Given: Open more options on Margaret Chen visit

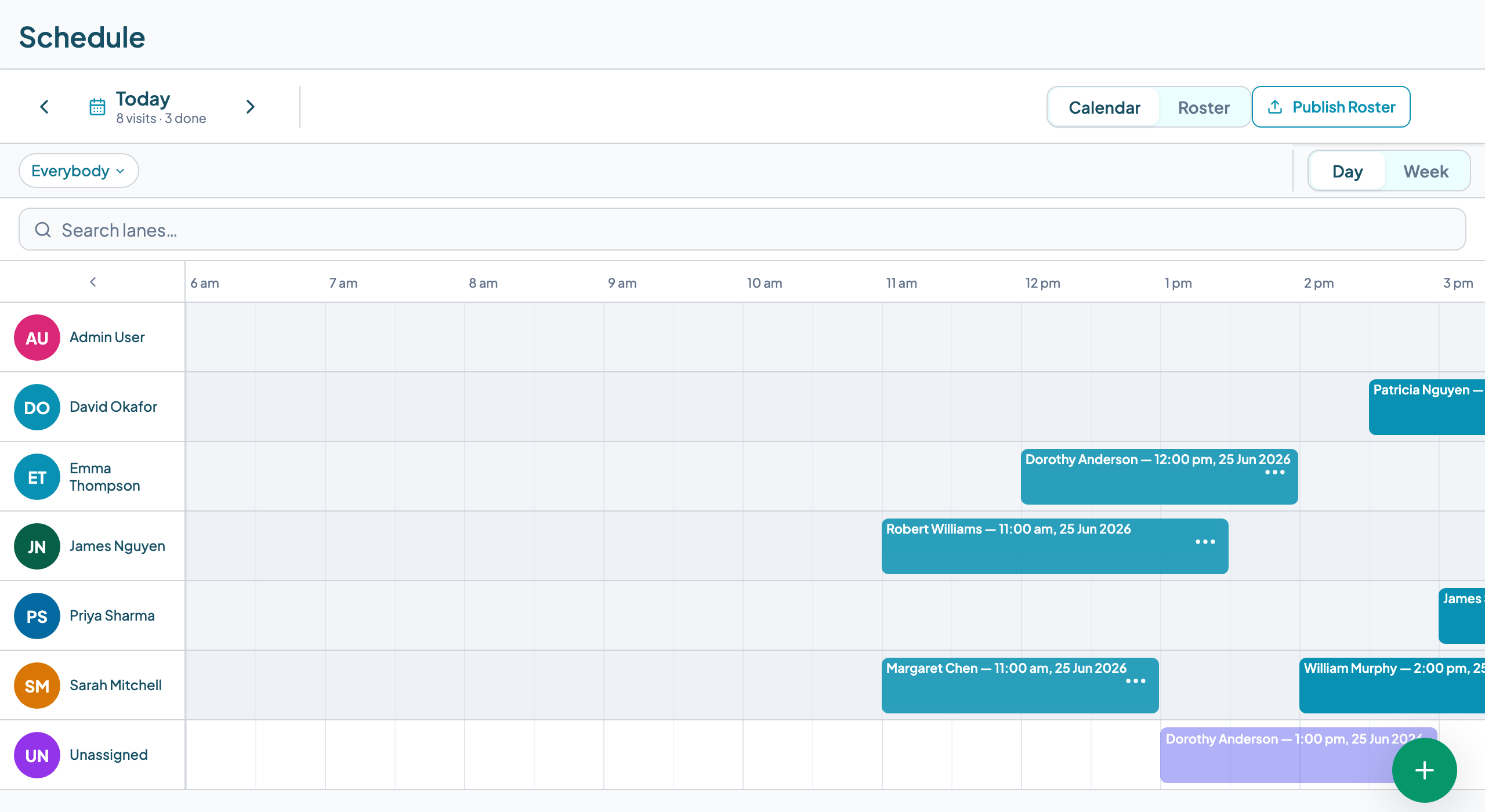Looking at the screenshot, I should click(x=1136, y=681).
